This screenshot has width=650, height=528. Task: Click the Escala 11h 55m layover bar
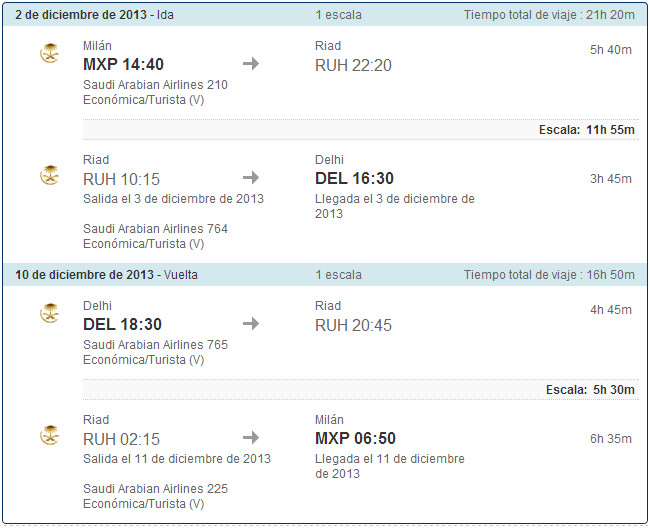click(361, 130)
